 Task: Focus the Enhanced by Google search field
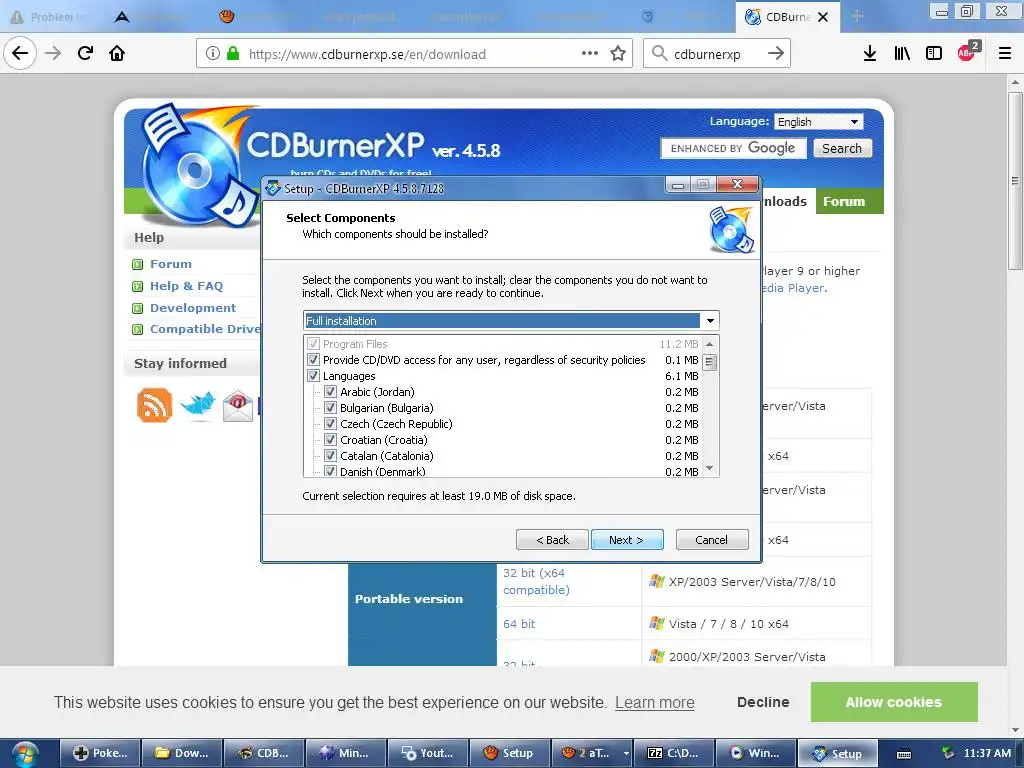733,148
